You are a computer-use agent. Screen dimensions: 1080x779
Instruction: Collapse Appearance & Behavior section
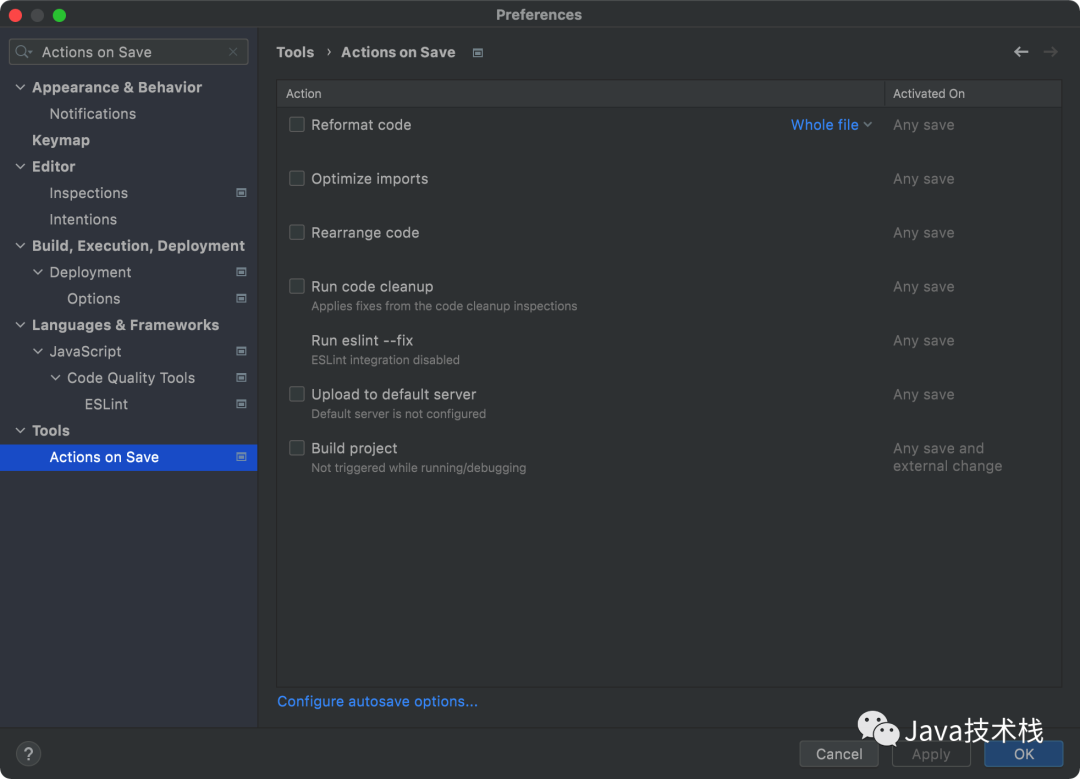point(20,87)
